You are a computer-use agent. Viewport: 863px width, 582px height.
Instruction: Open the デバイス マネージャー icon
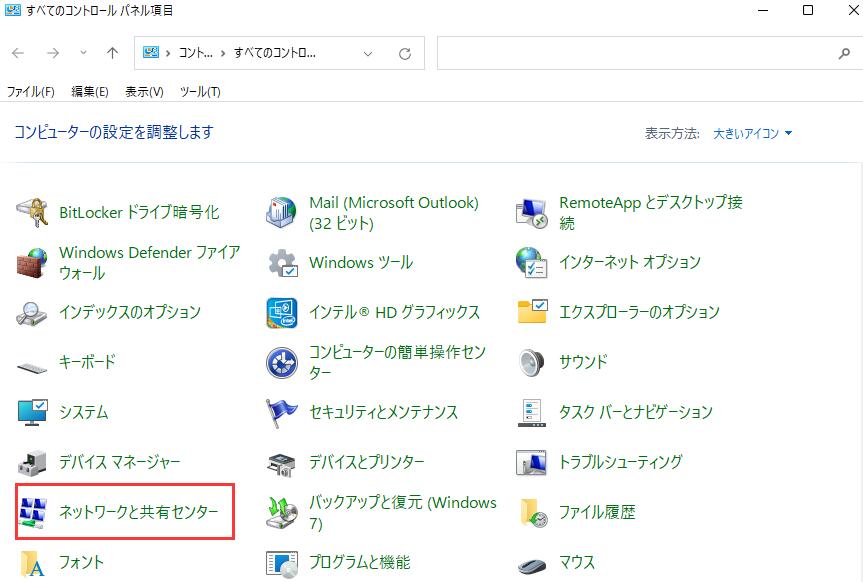tap(33, 462)
